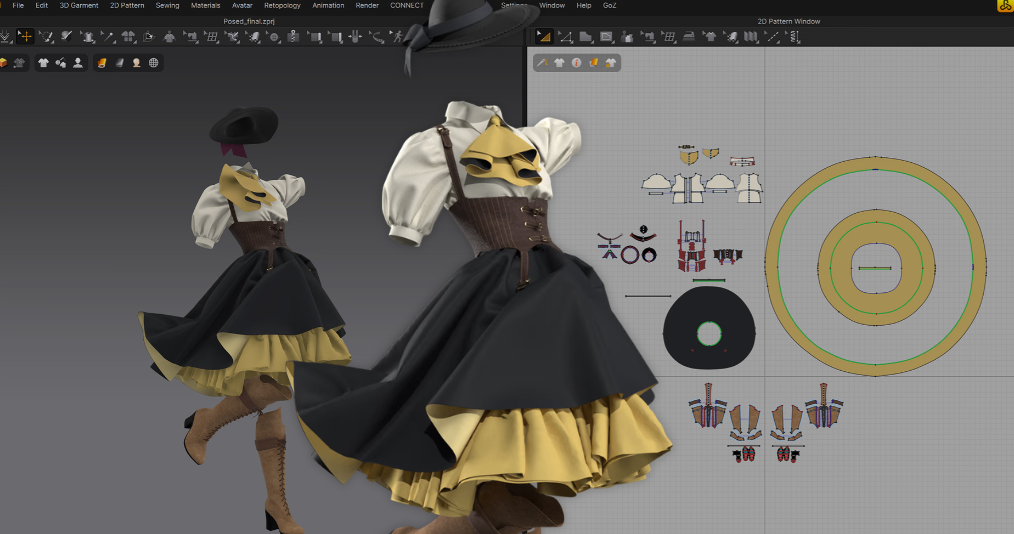Open the Materials menu
This screenshot has width=1014, height=534.
pos(205,5)
